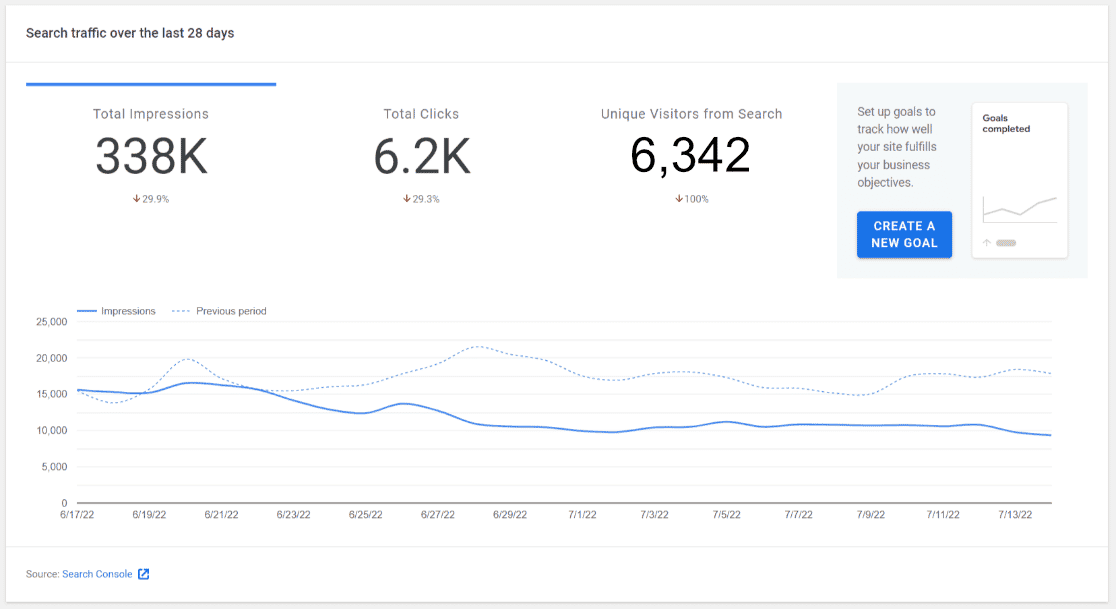Click the 25,000 y-axis label
Screen dimensions: 1116x609
click(52, 322)
